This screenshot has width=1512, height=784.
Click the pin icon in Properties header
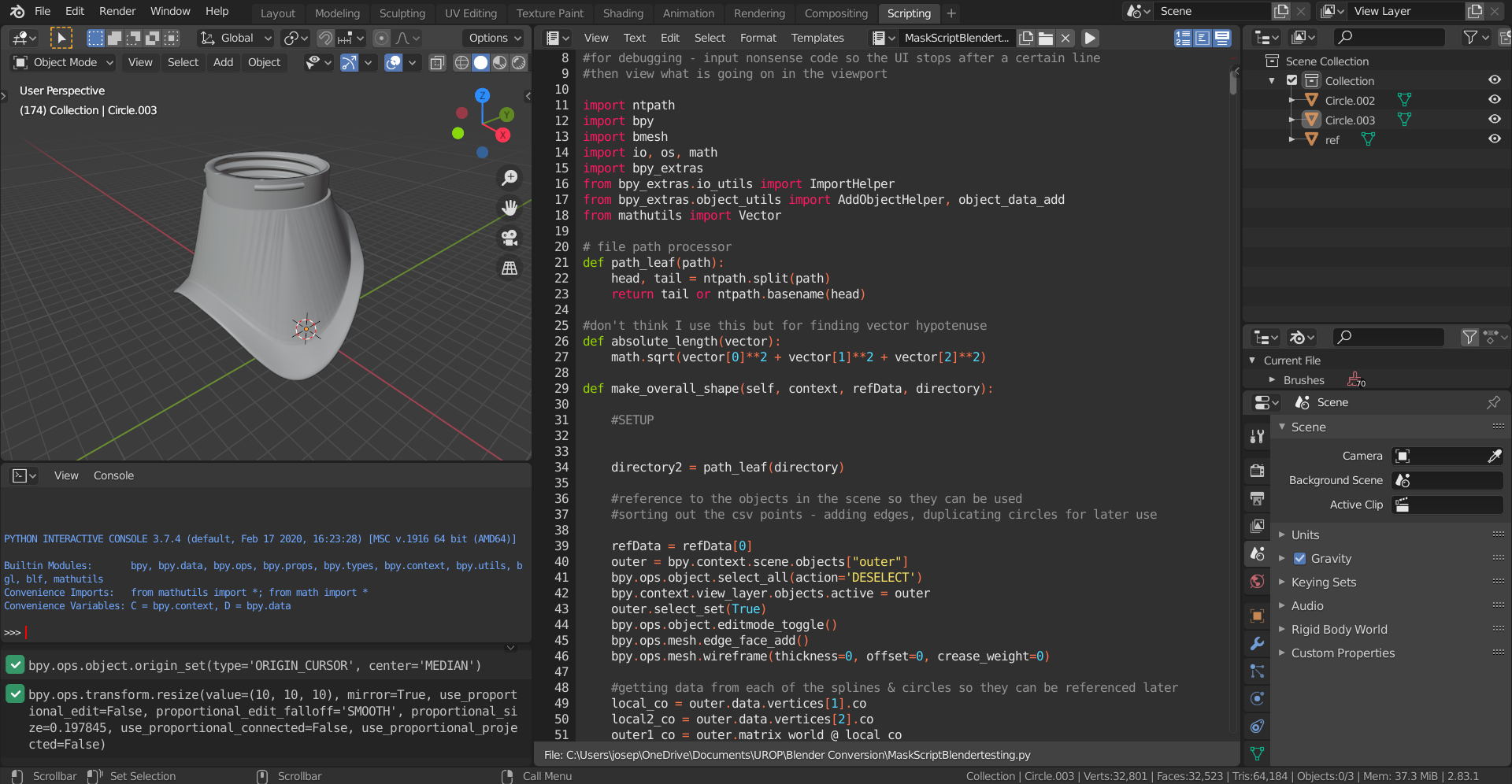tap(1493, 402)
